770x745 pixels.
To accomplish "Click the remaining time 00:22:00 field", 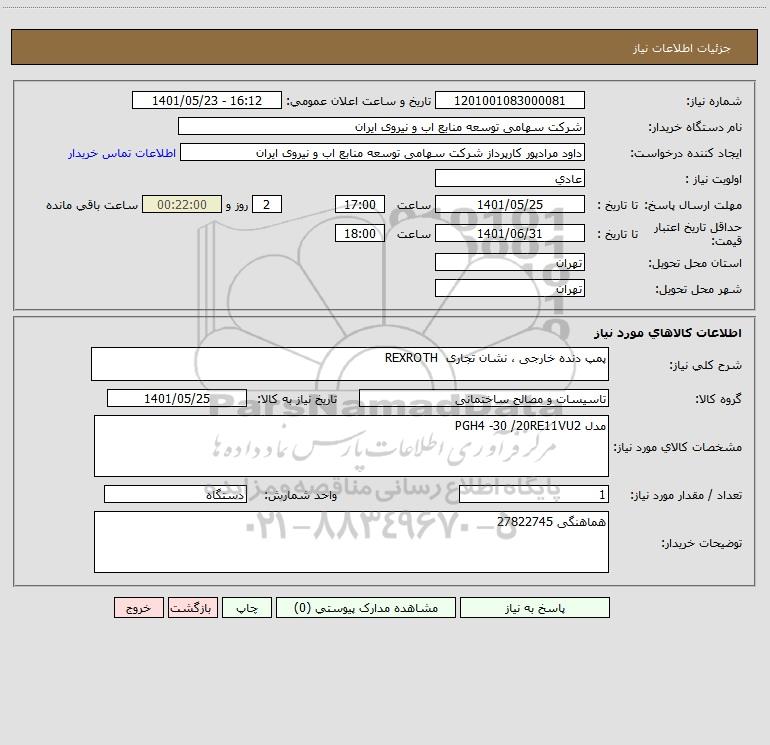I will click(x=182, y=204).
